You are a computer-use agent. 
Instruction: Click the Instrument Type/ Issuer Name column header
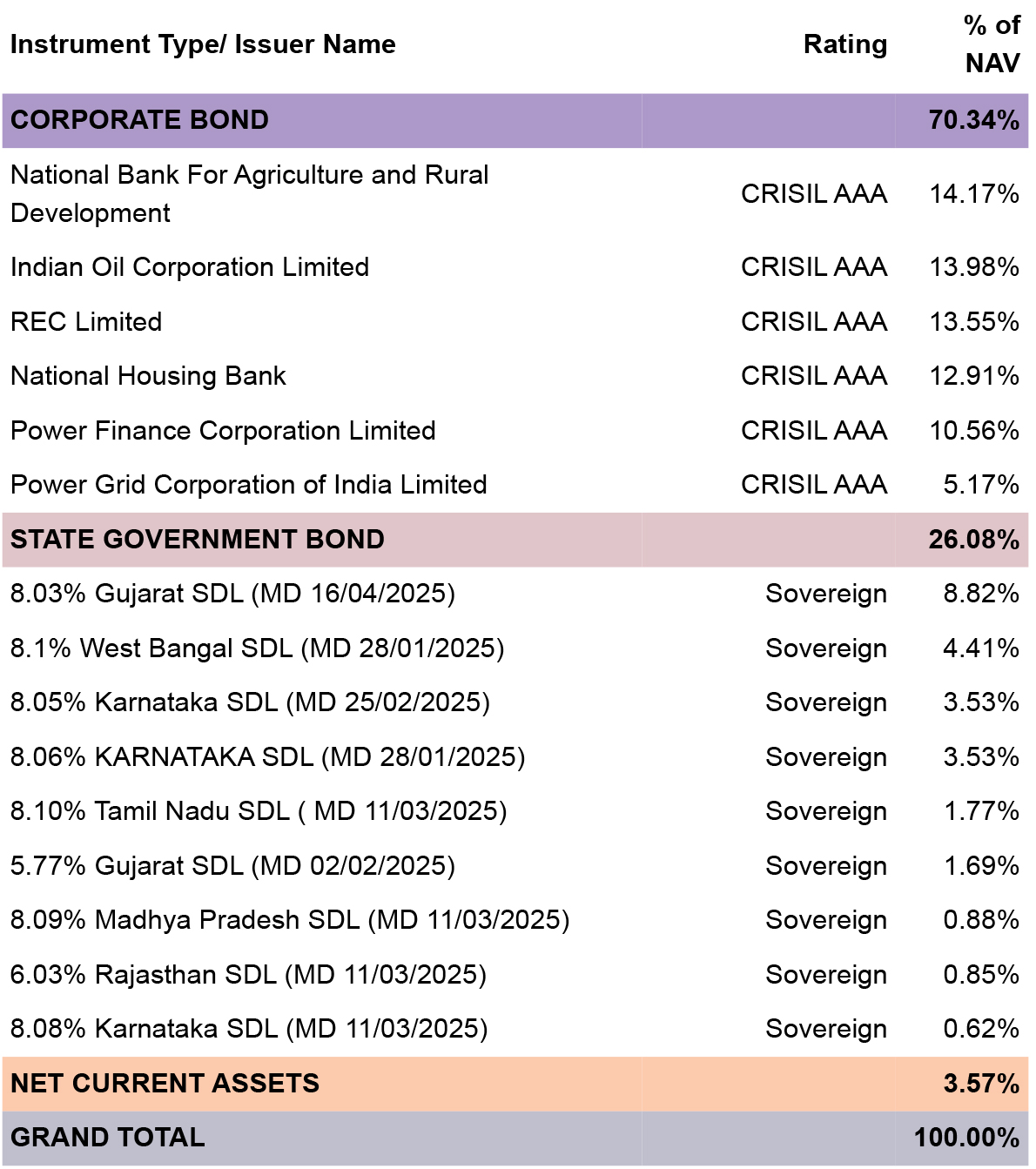coord(203,44)
